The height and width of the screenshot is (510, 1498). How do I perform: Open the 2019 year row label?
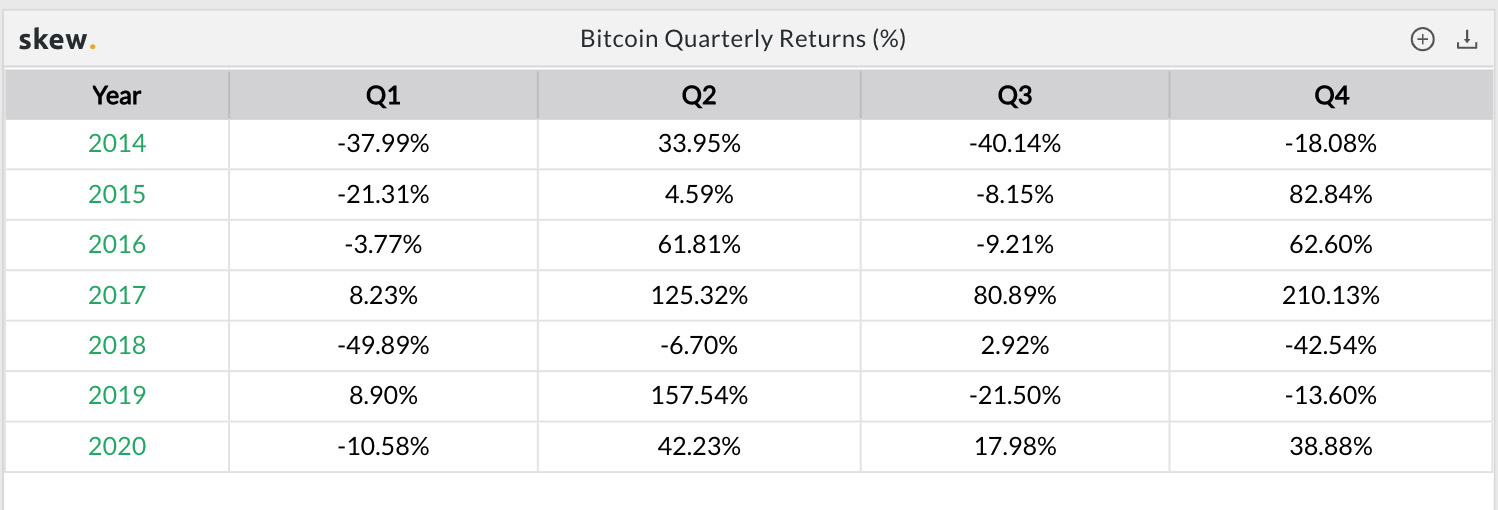pos(117,395)
